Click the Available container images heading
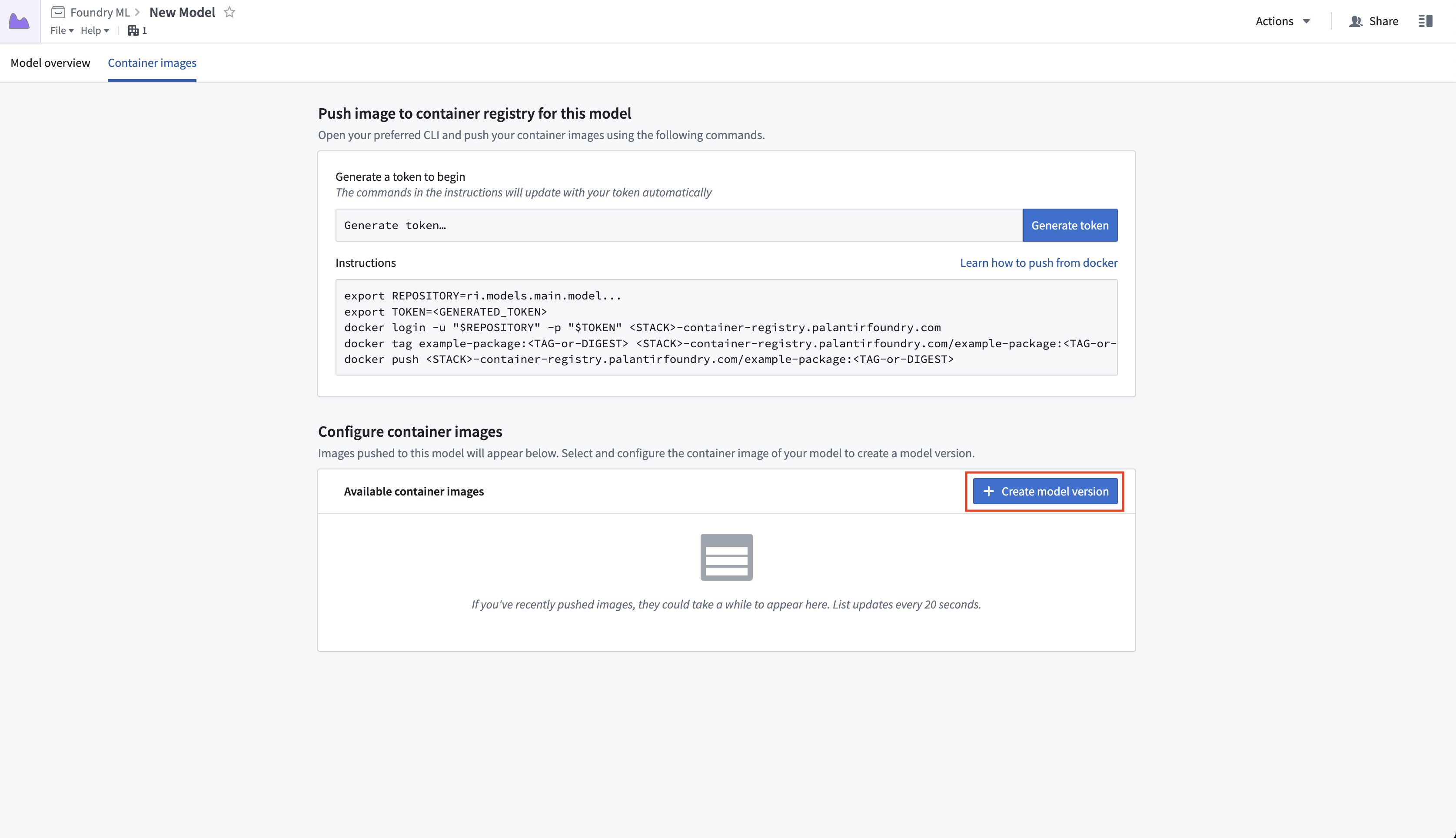The image size is (1456, 838). pos(414,491)
